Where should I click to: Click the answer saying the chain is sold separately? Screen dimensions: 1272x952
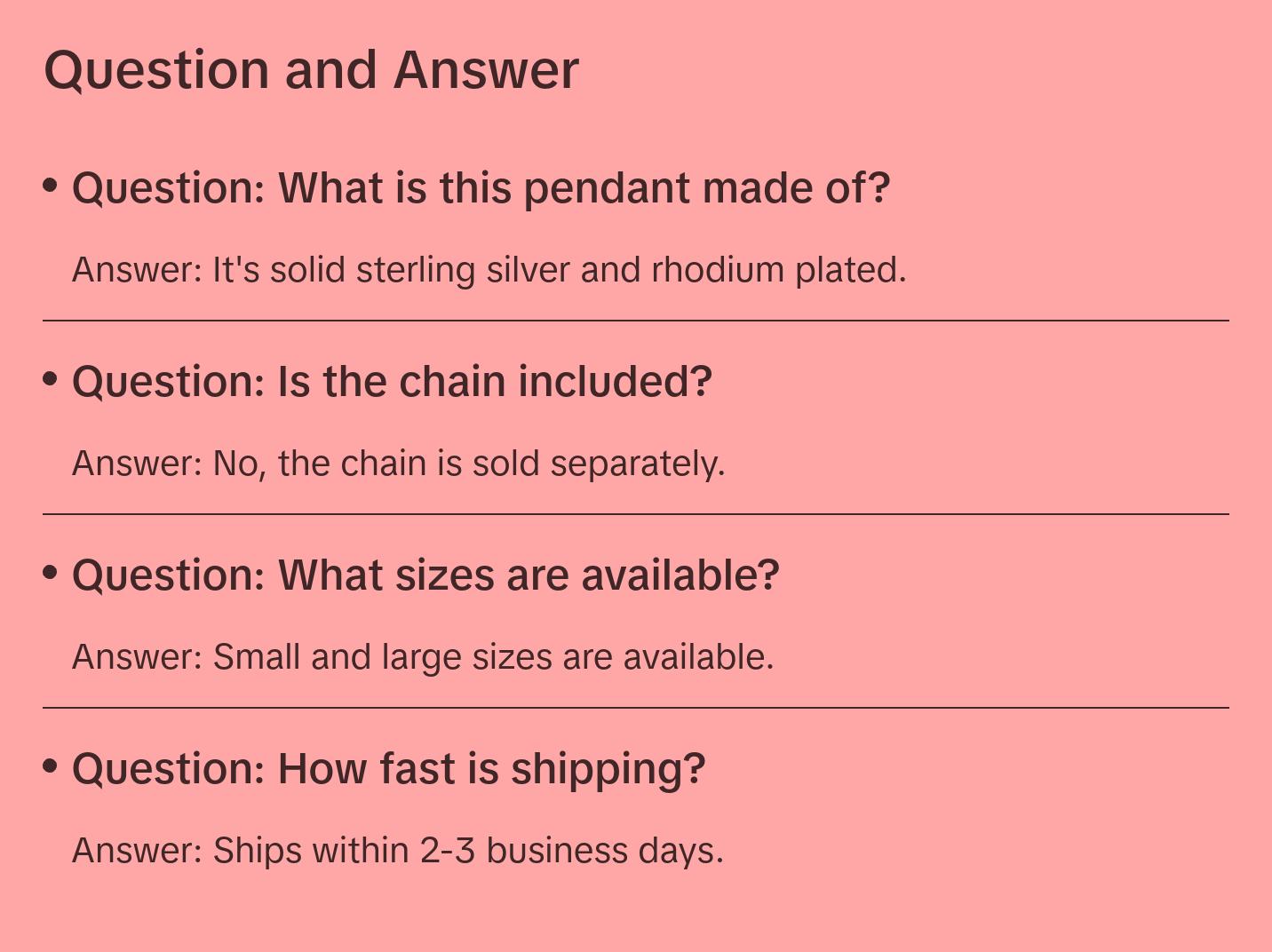coord(398,464)
